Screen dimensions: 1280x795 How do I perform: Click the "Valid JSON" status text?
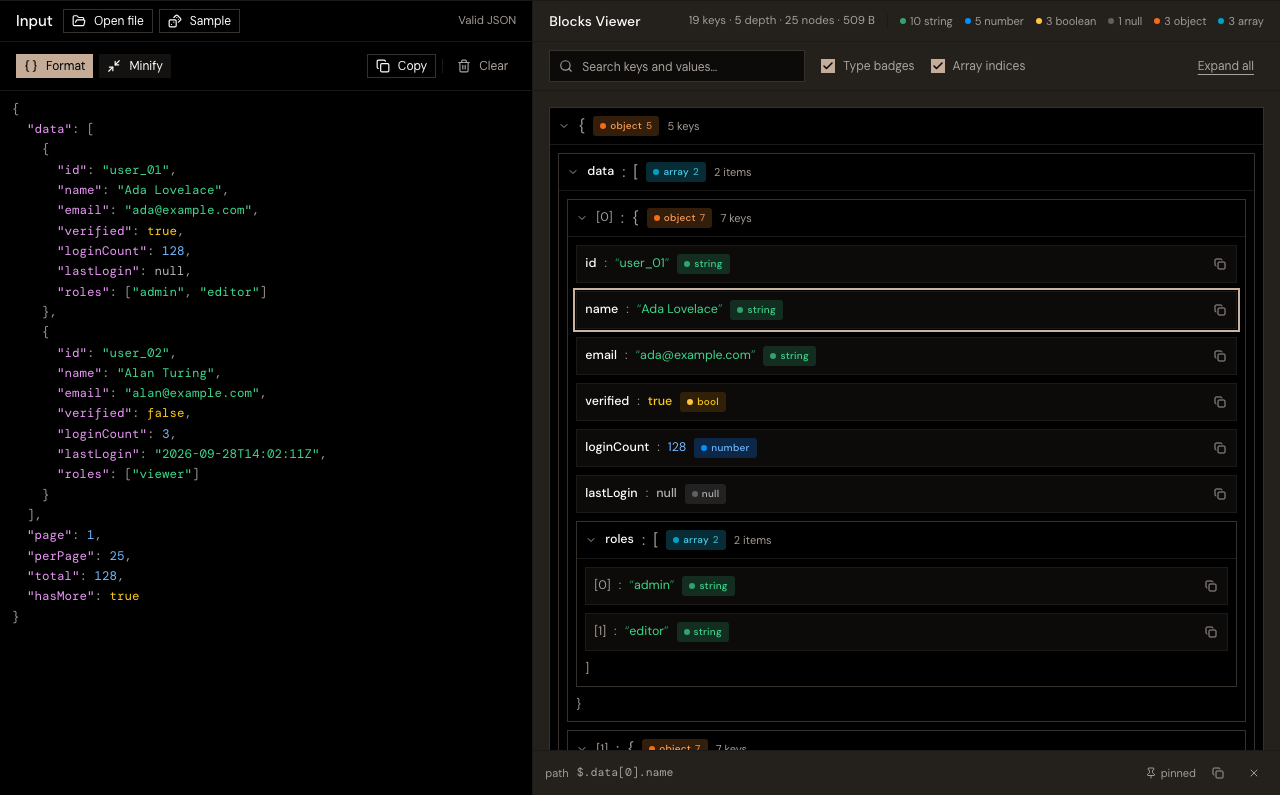tap(487, 20)
